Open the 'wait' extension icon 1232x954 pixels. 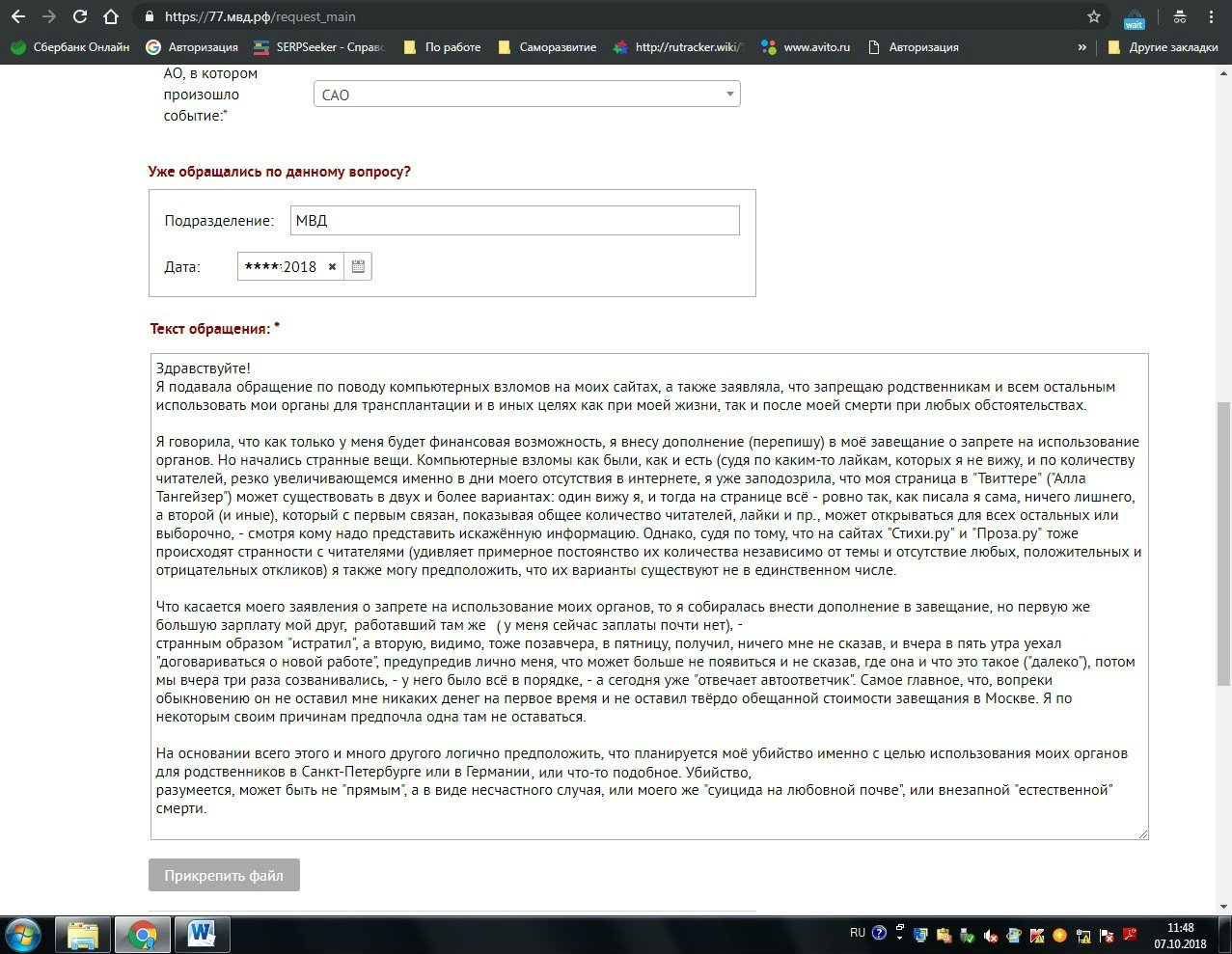click(1134, 18)
